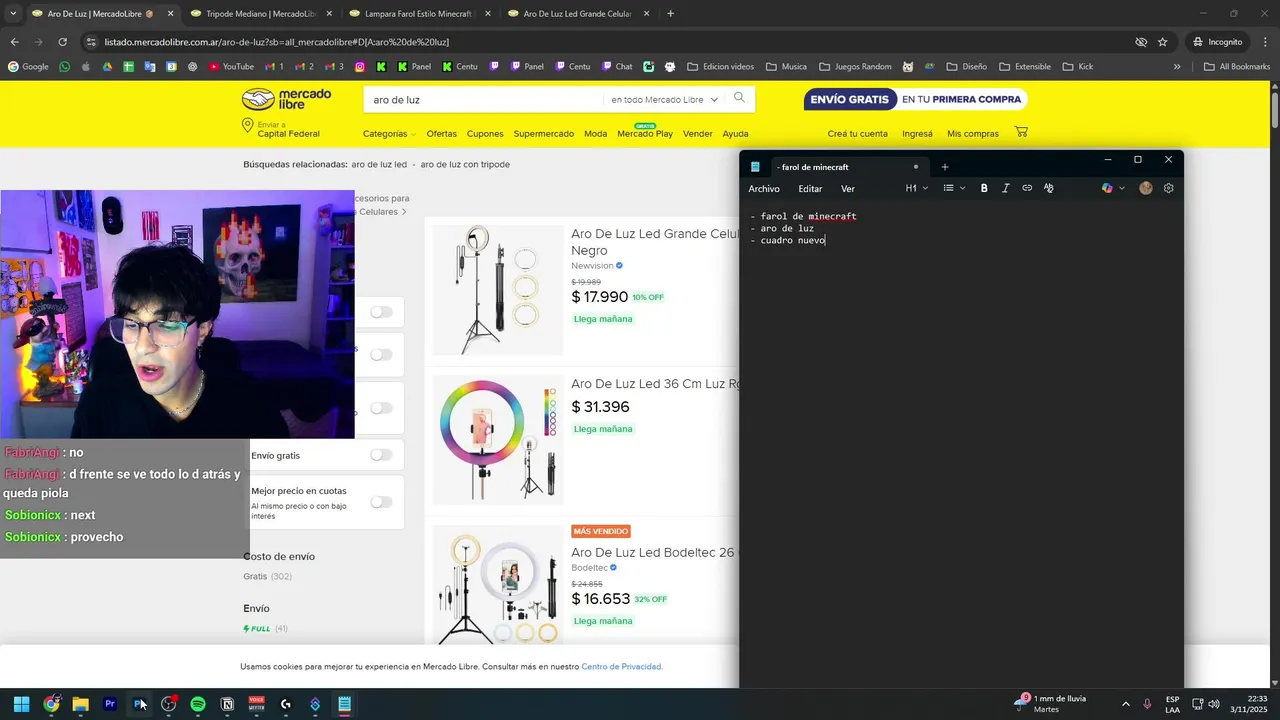Open the RGB 36 Cm ring light thumbnail
This screenshot has width=1280, height=720.
pos(498,440)
